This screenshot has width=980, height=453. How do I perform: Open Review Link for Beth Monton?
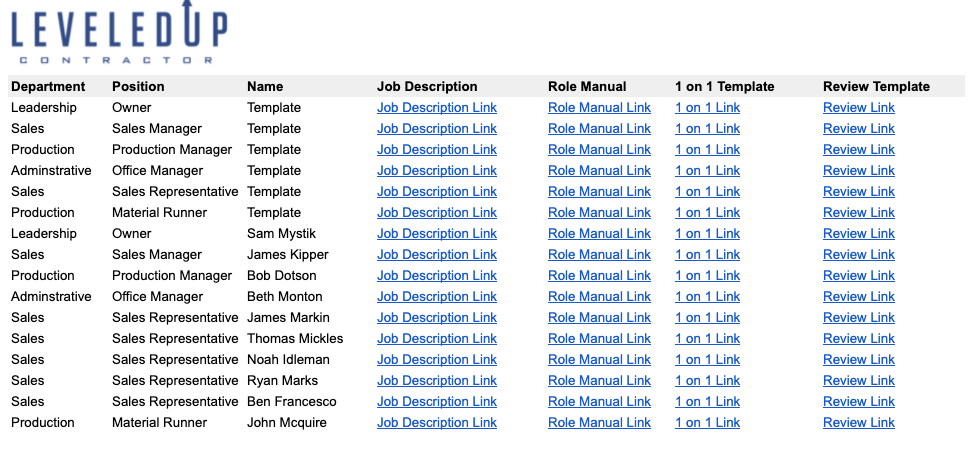858,297
